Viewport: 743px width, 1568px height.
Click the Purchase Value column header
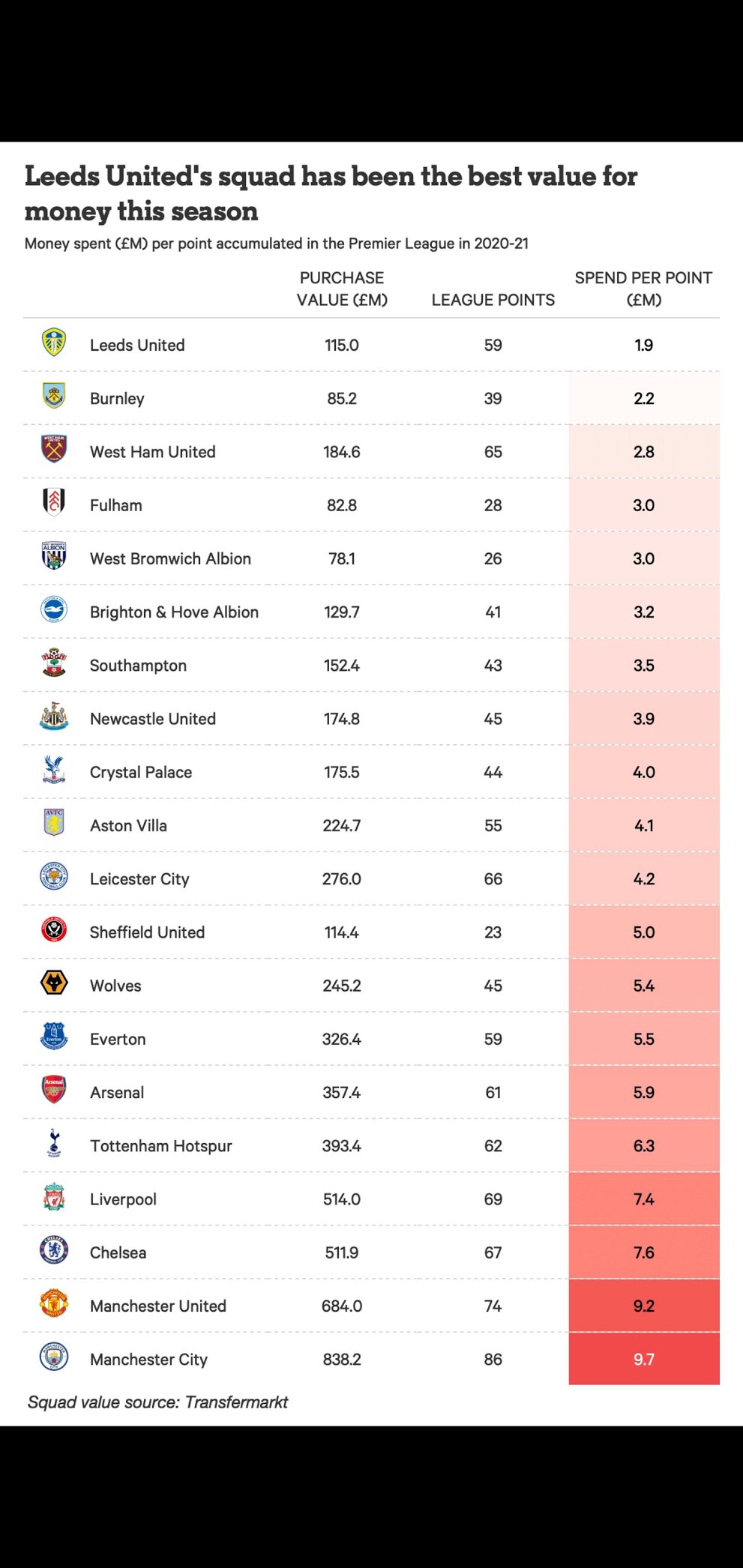pyautogui.click(x=342, y=289)
